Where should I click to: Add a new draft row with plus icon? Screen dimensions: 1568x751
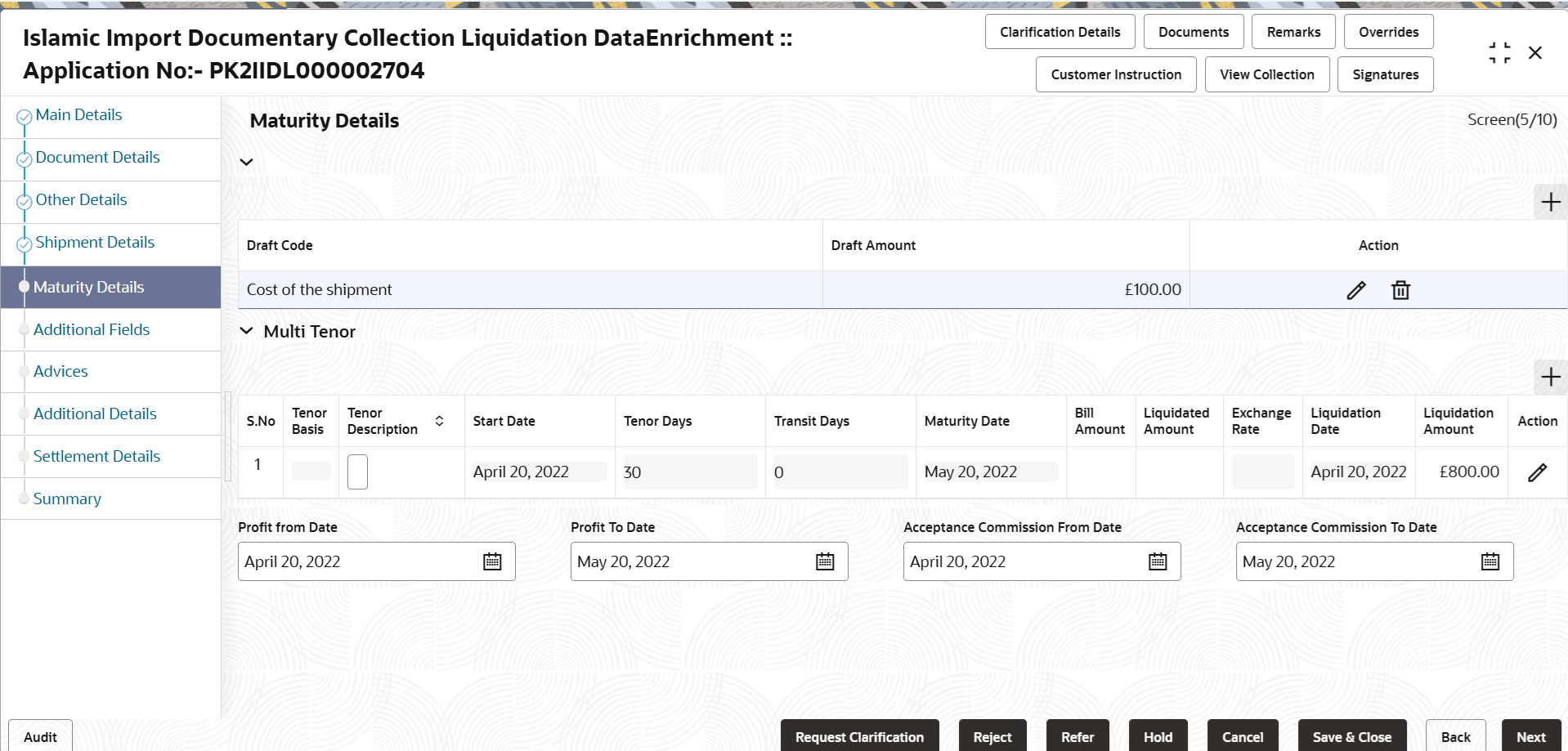pyautogui.click(x=1550, y=202)
